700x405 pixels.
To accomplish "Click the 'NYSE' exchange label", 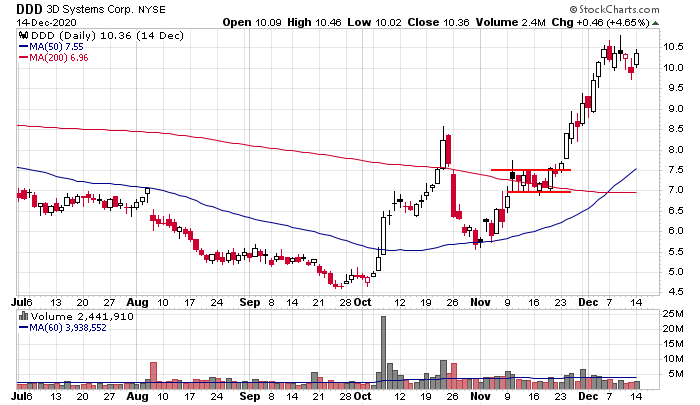I will [152, 9].
